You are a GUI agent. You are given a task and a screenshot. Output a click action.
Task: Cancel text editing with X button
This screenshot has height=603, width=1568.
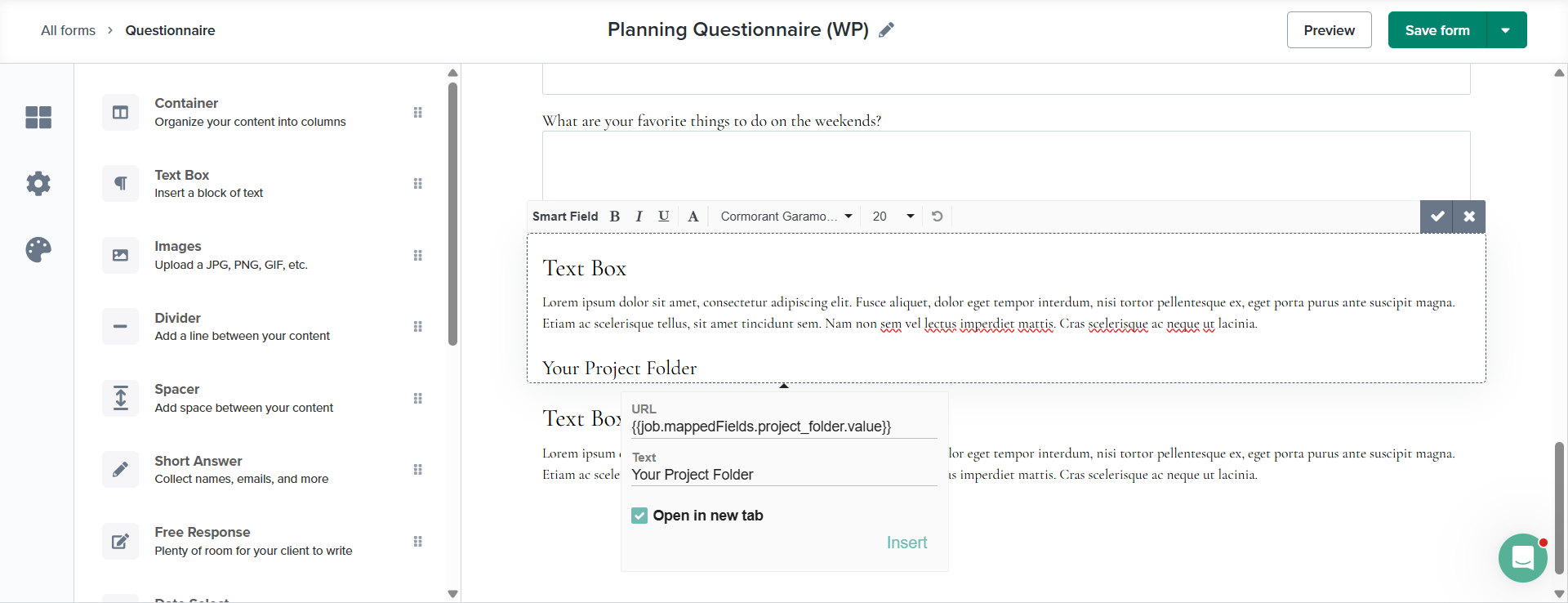coord(1469,217)
